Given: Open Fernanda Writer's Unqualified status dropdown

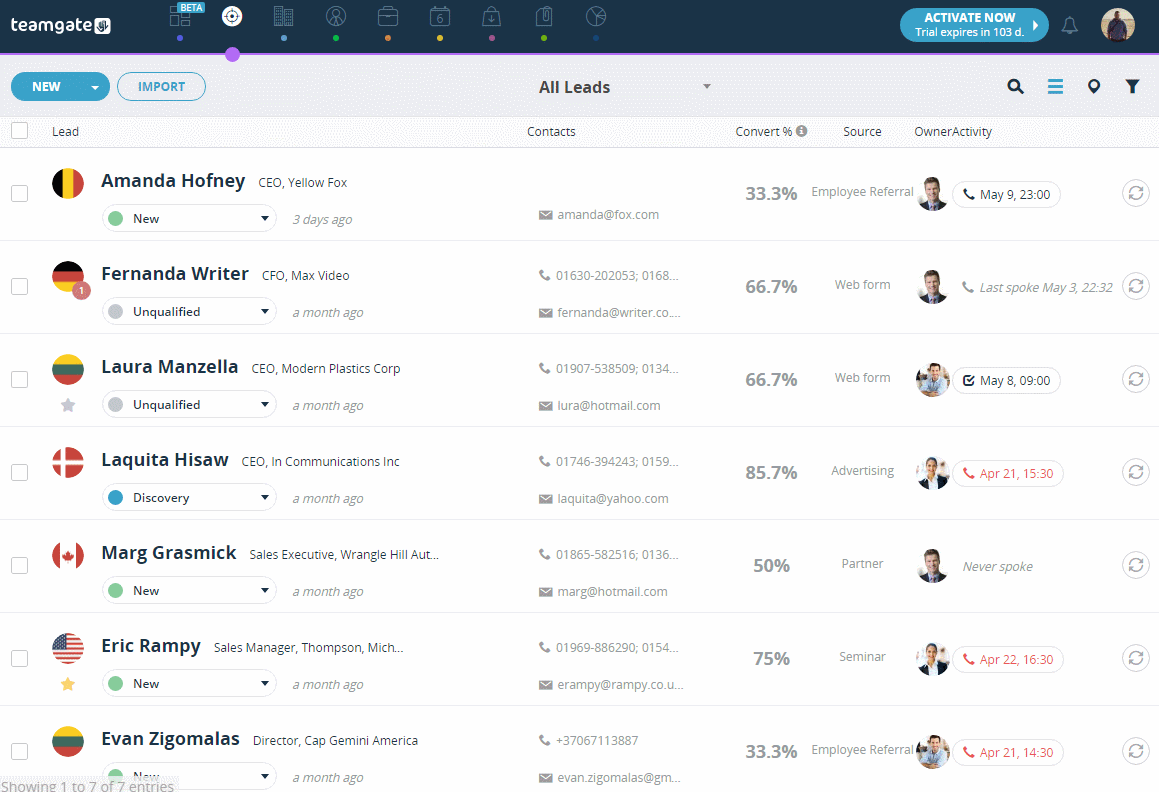Looking at the screenshot, I should 189,311.
